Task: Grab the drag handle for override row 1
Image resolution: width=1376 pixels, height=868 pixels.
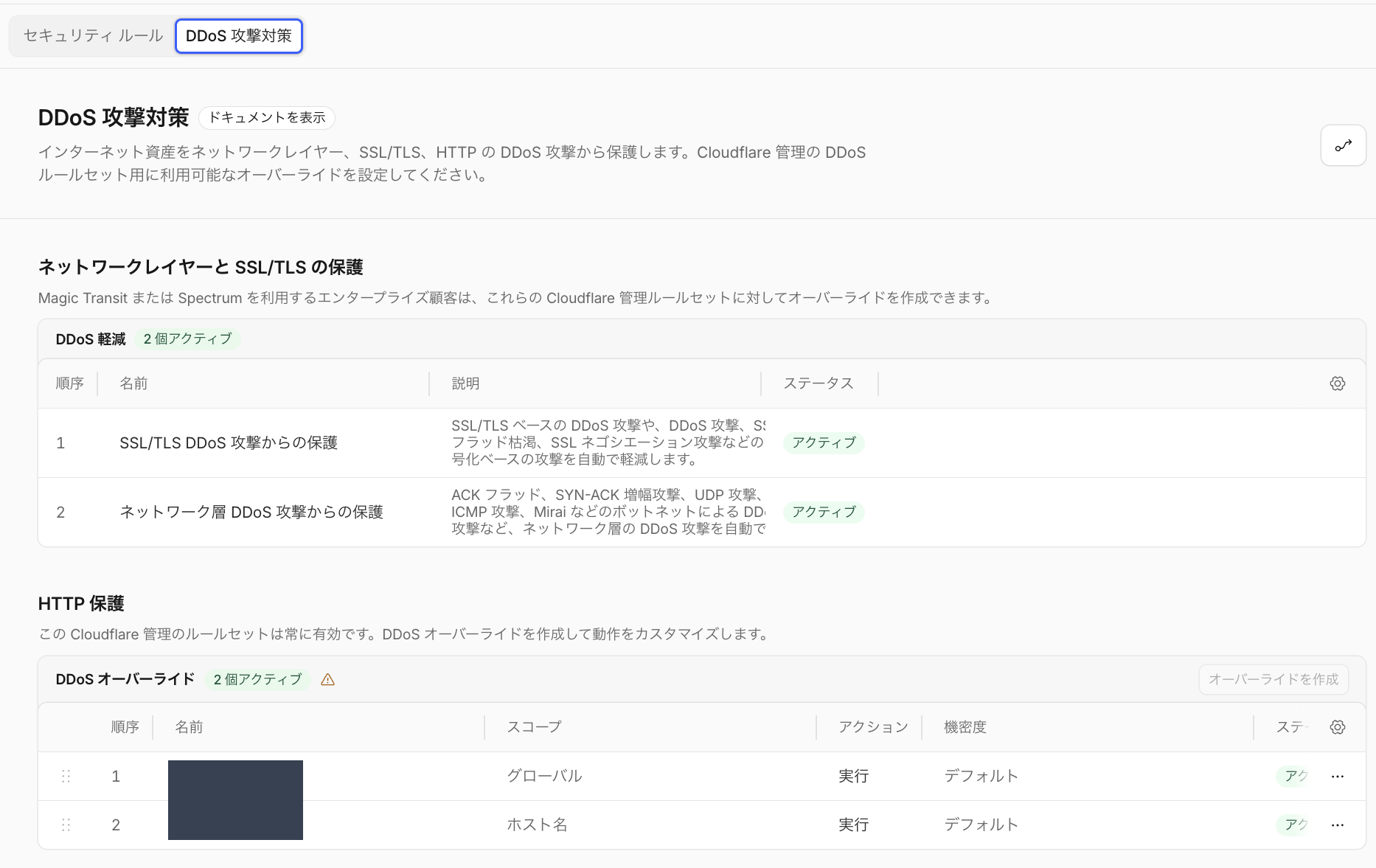Action: tap(66, 776)
